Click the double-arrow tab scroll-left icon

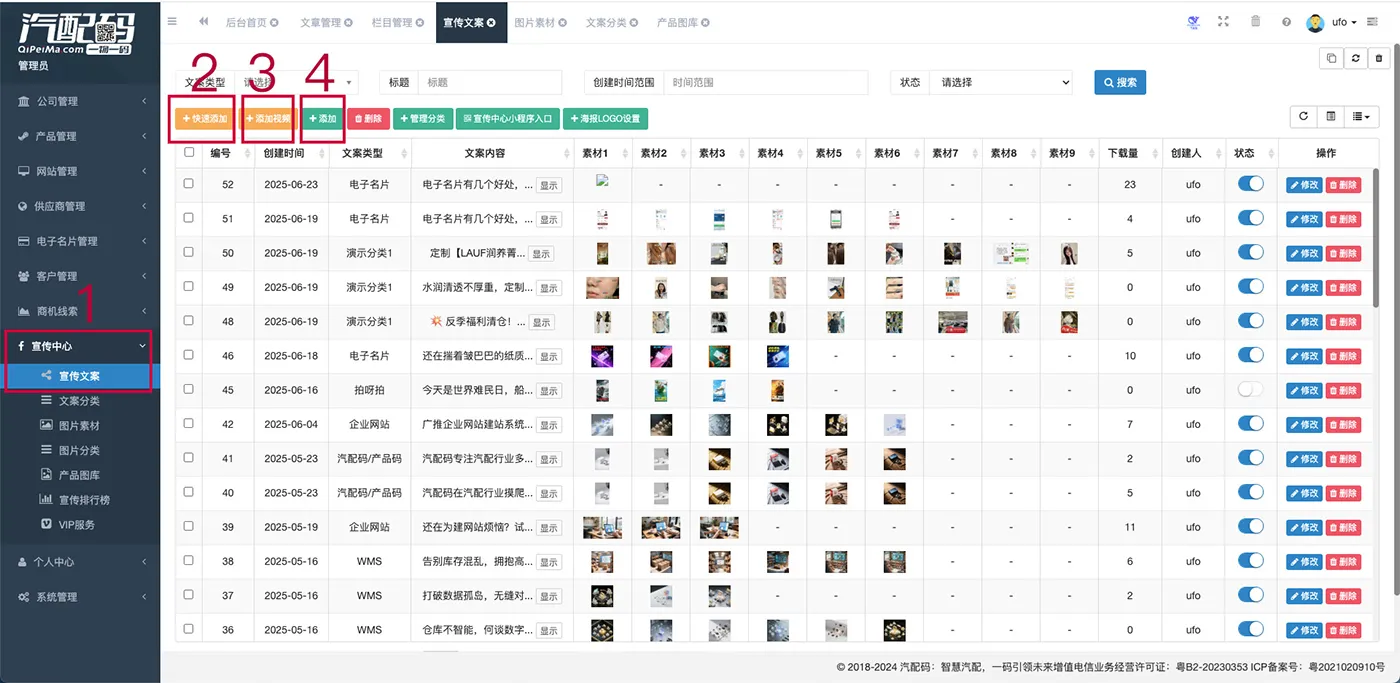coord(204,22)
